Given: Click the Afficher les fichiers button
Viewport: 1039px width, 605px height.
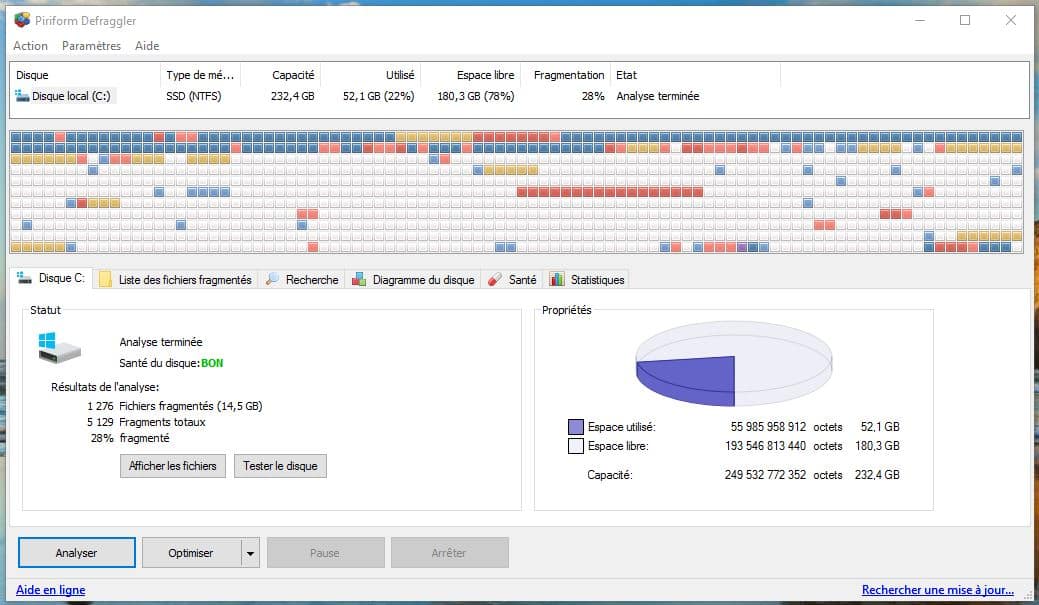Looking at the screenshot, I should pyautogui.click(x=173, y=466).
